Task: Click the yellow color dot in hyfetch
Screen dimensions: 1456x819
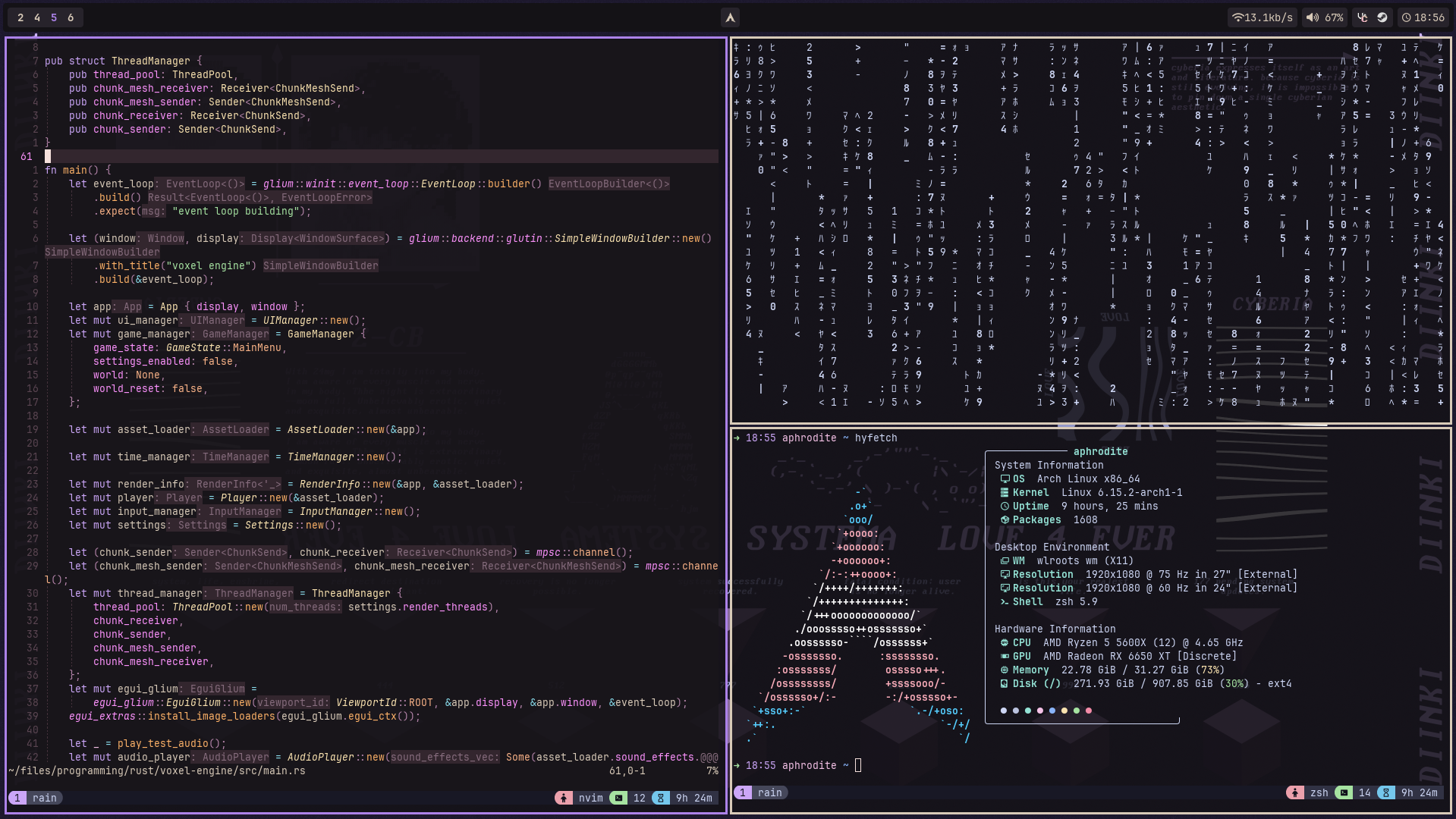Action: 1064,711
